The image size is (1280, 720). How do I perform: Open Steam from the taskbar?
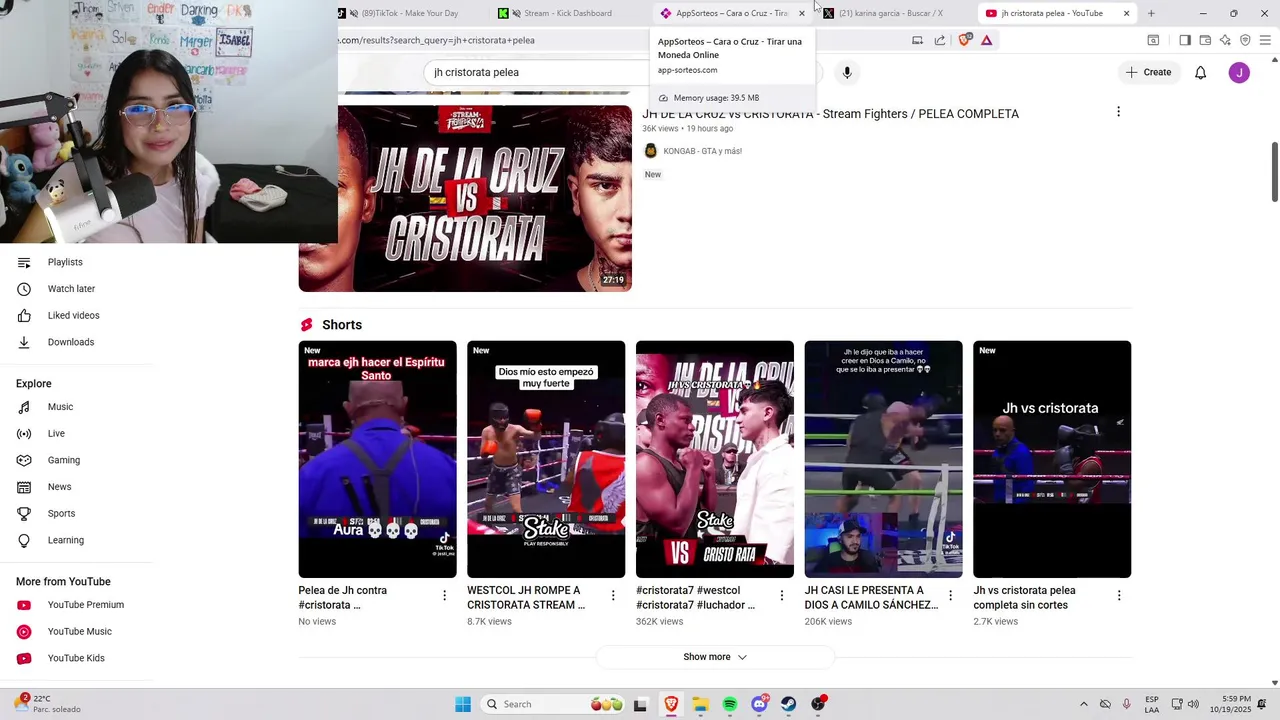(x=789, y=704)
